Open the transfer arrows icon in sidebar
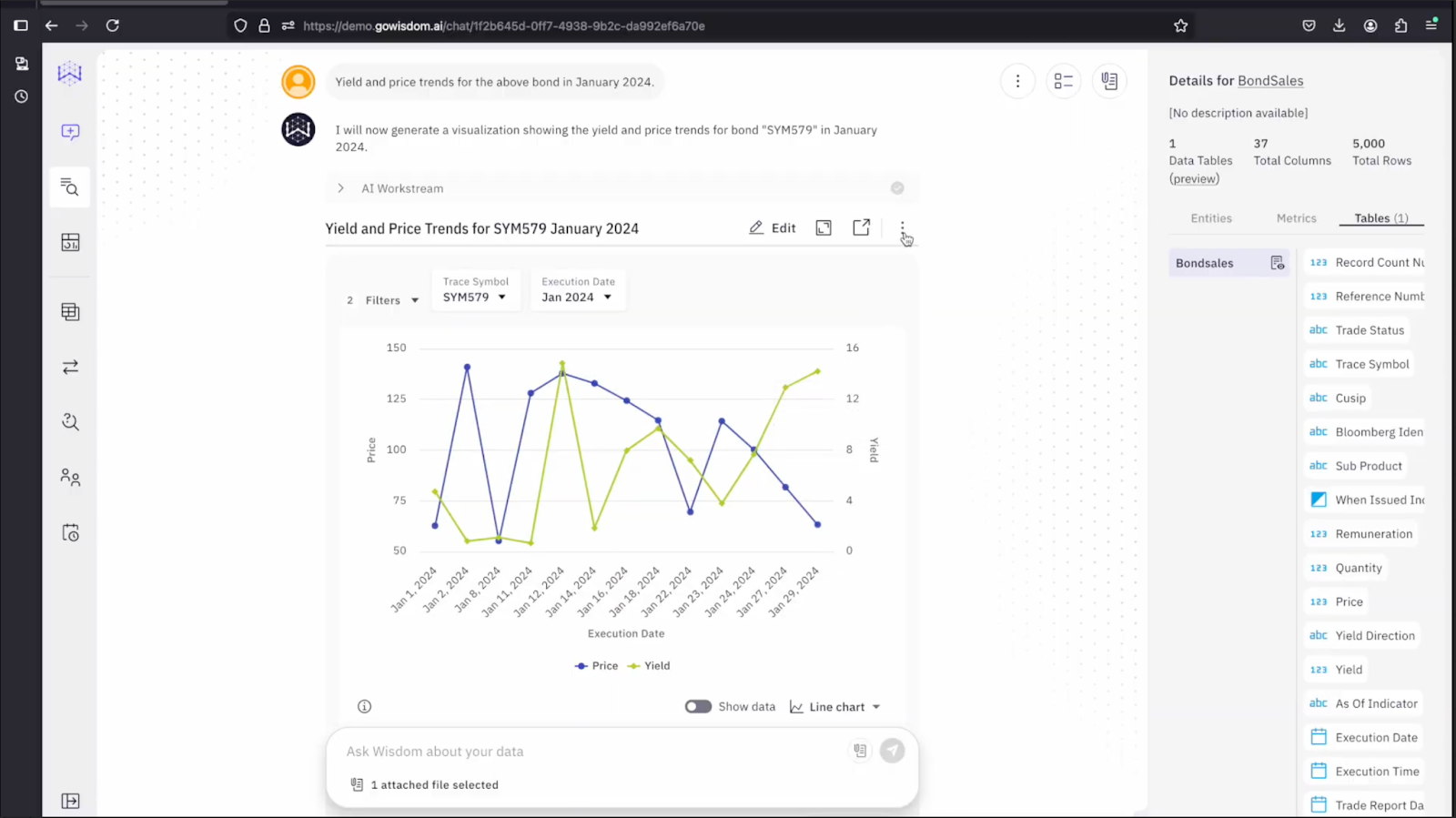 pos(70,367)
